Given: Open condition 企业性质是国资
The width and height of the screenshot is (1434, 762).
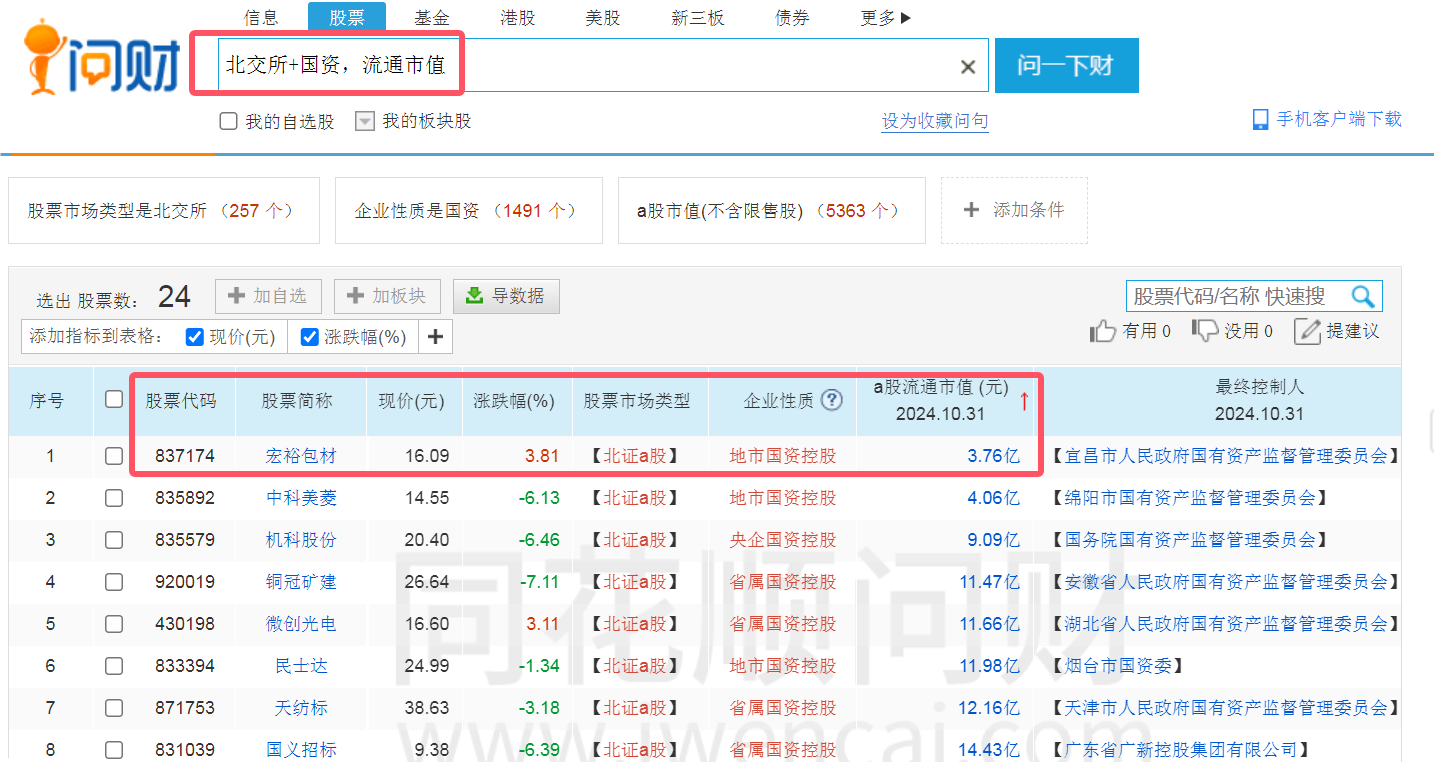Looking at the screenshot, I should tap(469, 210).
